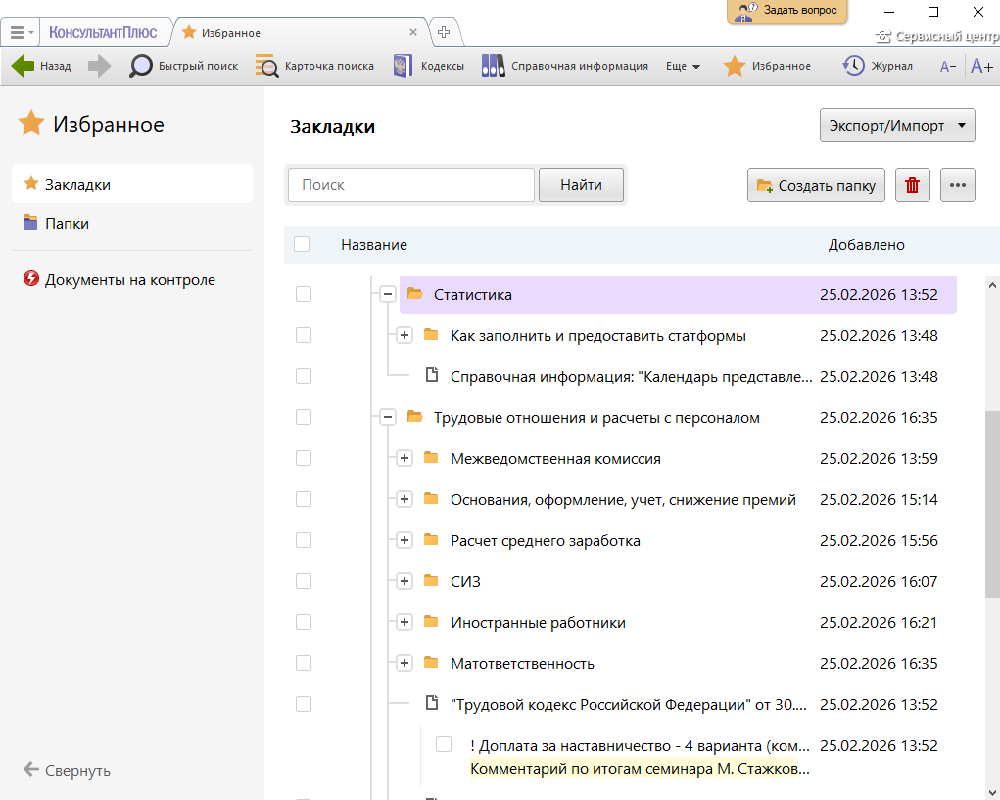Screen dimensions: 1000x800
Task: Click into the Поиск search field
Action: pos(411,185)
